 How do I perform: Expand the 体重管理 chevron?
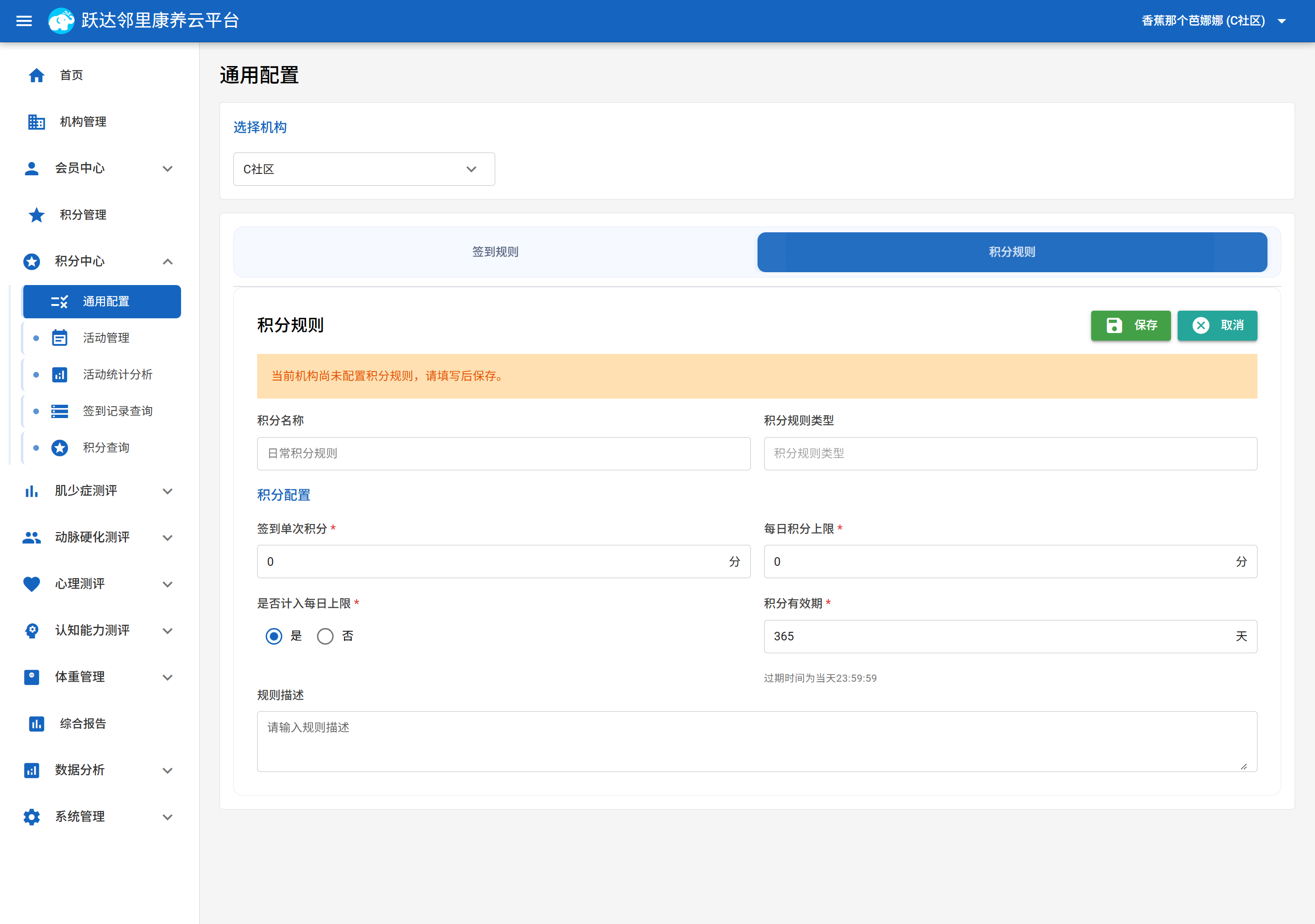click(x=167, y=677)
